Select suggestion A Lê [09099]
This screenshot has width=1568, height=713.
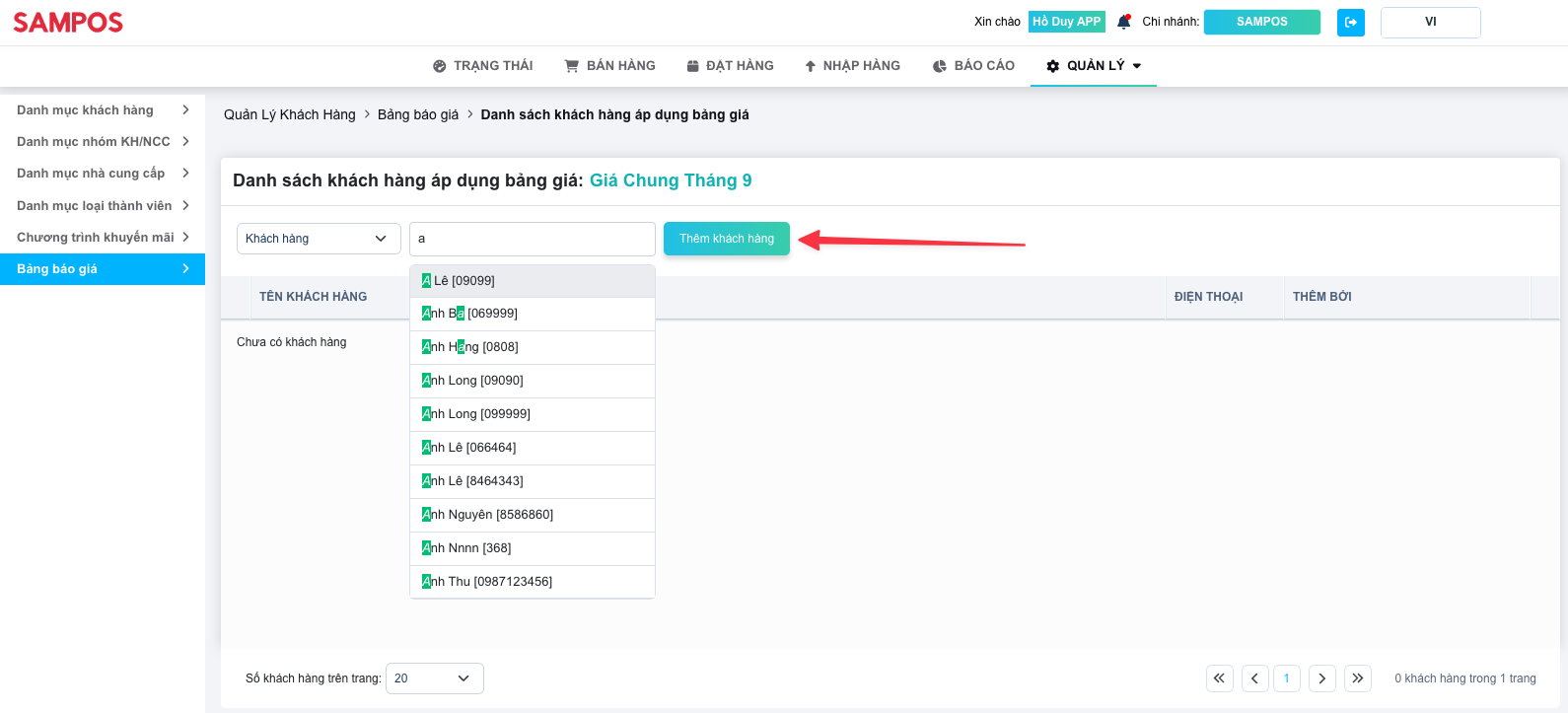click(533, 281)
